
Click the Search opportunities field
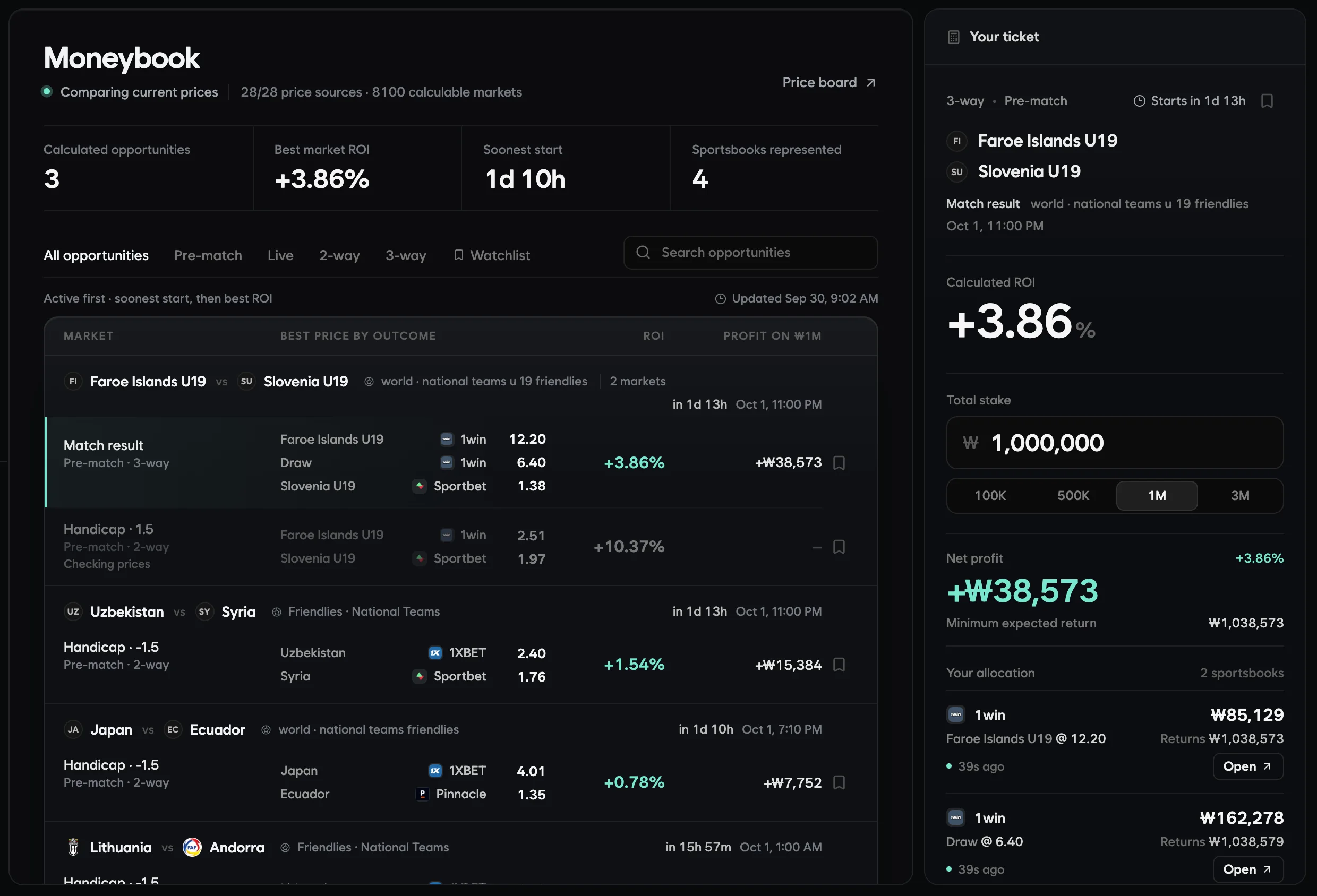[x=750, y=253]
